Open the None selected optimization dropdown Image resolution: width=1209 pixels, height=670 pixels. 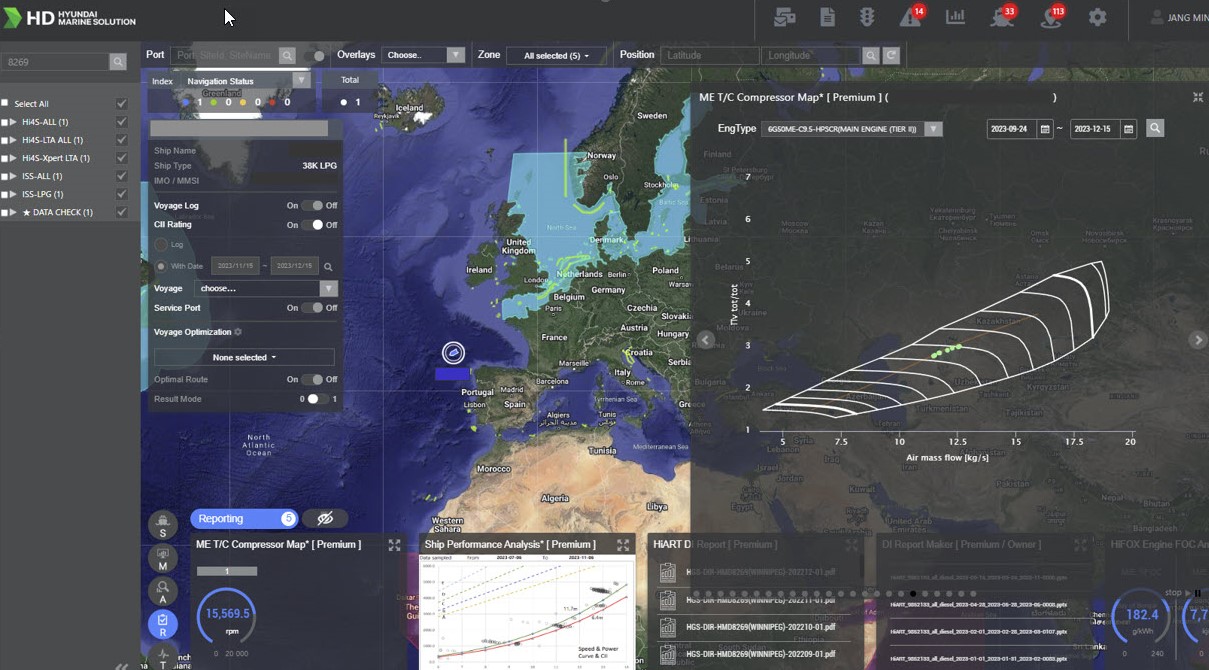tap(244, 357)
